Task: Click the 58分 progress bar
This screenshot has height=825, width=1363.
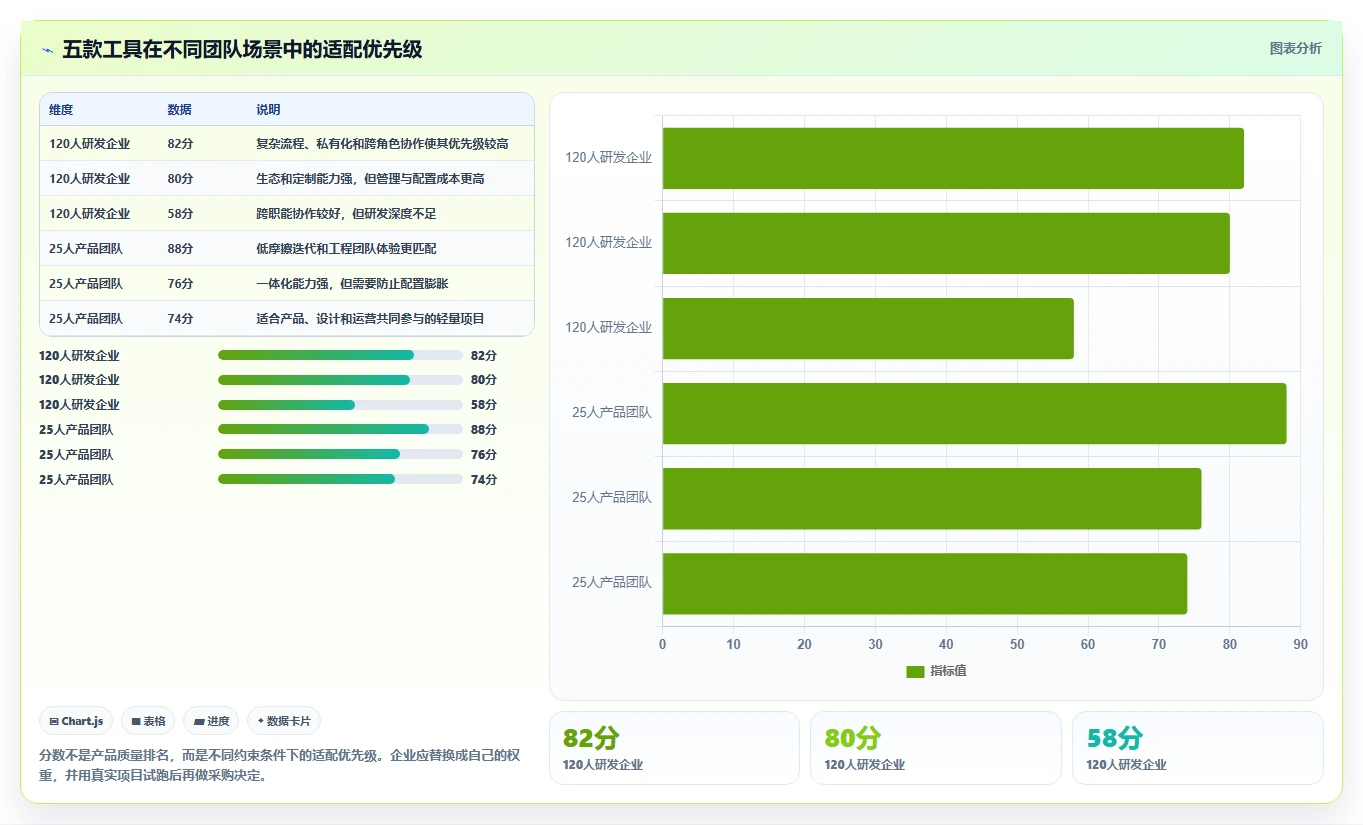Action: tap(340, 405)
